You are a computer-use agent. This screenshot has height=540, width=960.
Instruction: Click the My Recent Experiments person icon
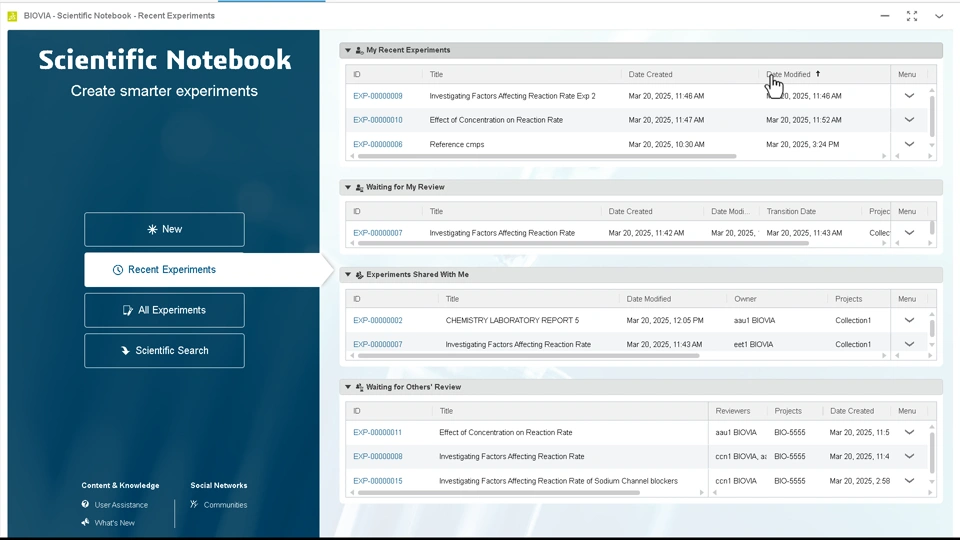359,50
